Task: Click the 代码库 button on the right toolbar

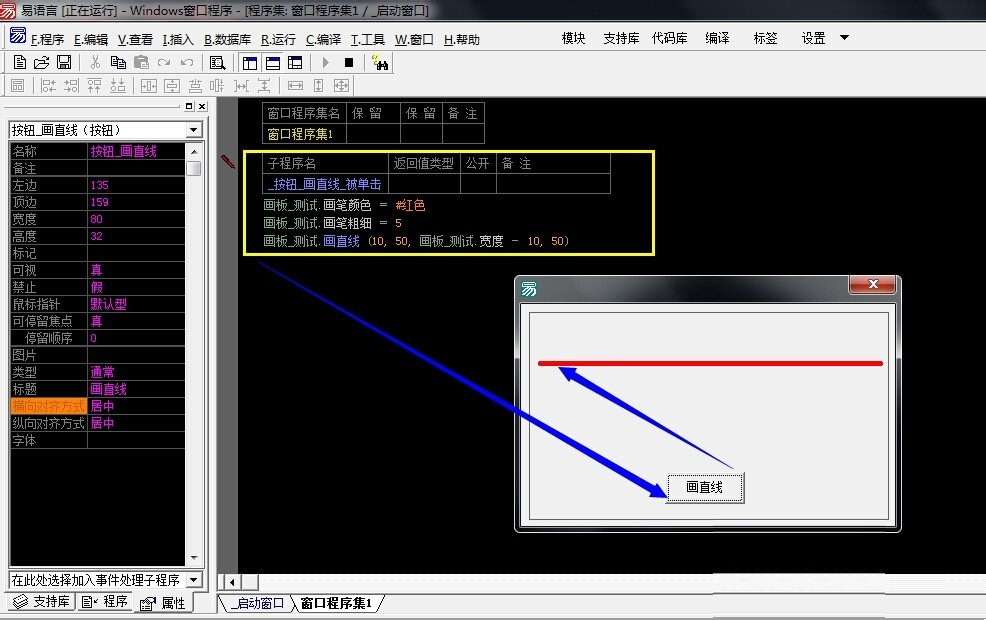Action: coord(670,38)
